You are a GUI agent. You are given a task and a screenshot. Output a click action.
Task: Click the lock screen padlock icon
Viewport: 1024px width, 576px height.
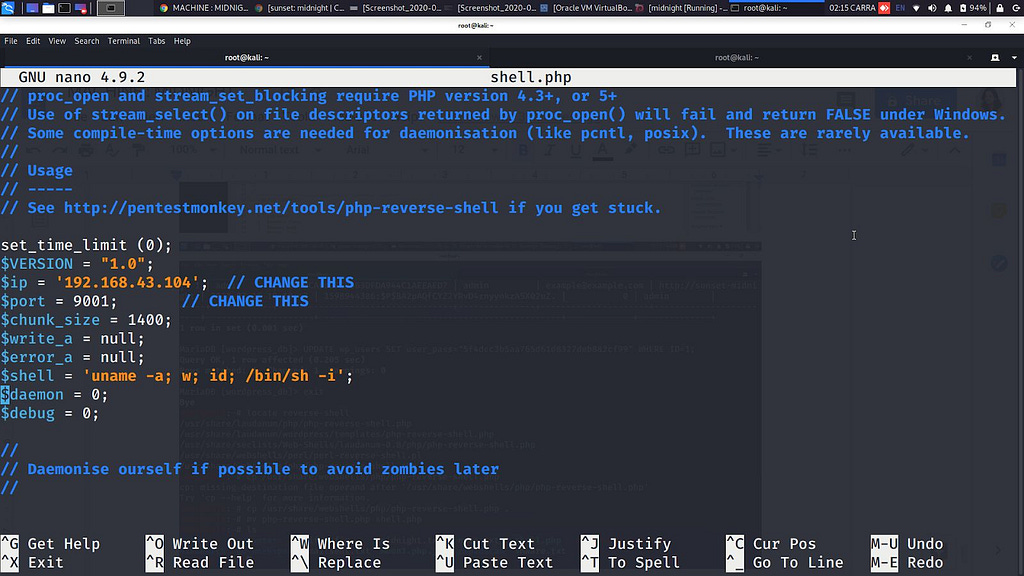pyautogui.click(x=1000, y=8)
